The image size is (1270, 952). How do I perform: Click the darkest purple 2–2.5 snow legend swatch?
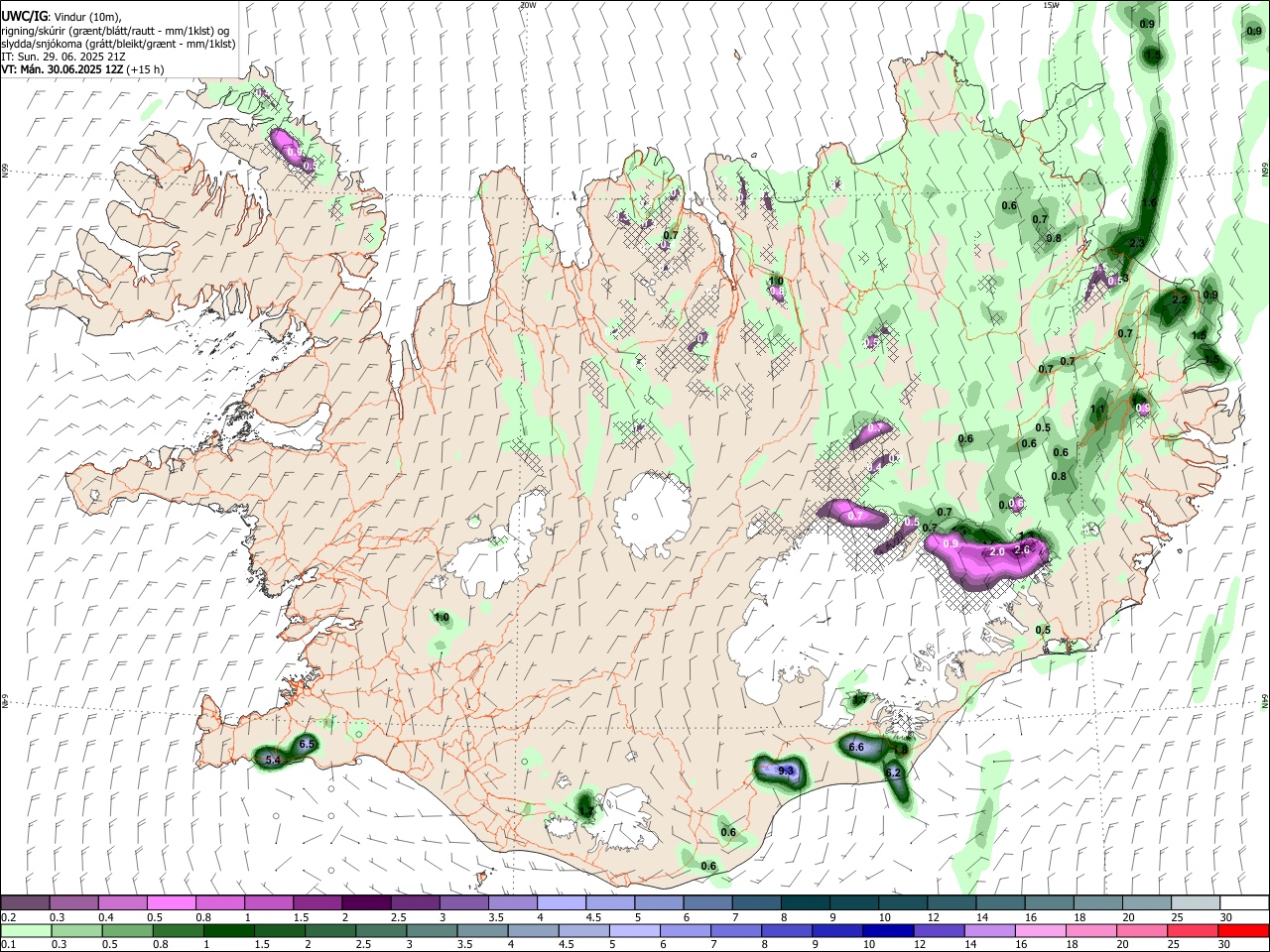[366, 902]
